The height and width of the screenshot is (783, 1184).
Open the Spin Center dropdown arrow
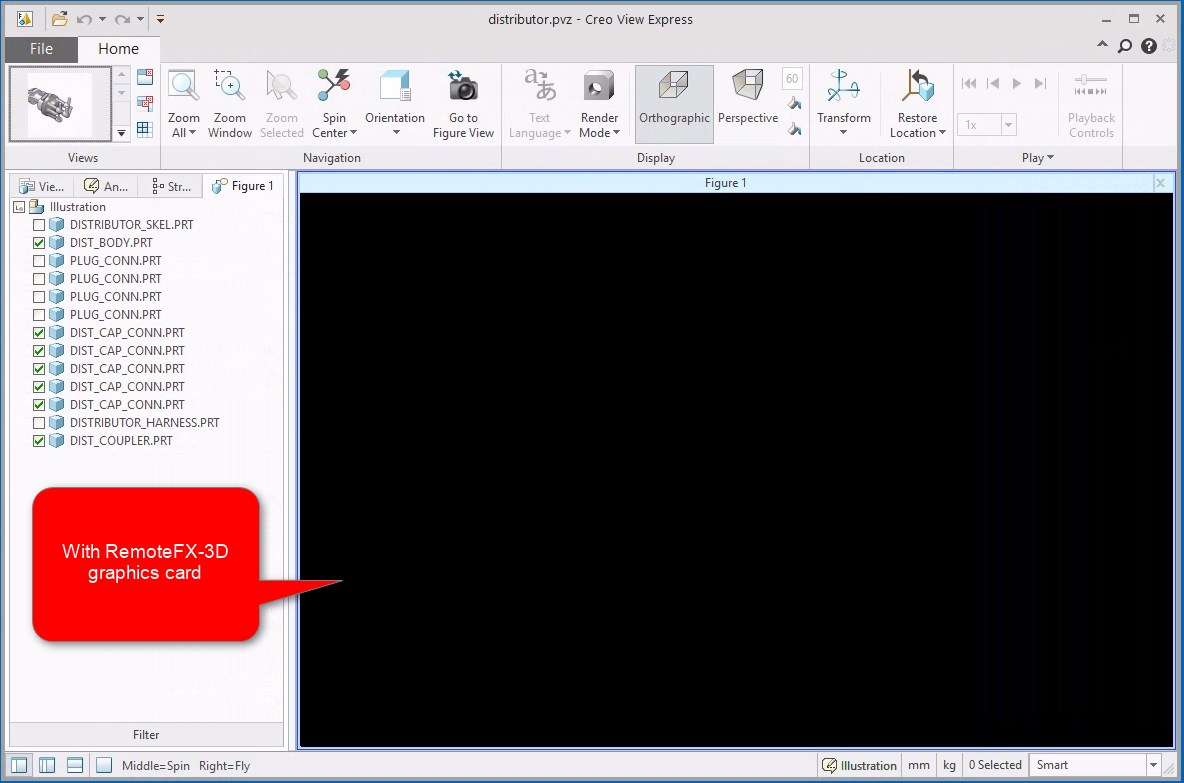coord(353,133)
